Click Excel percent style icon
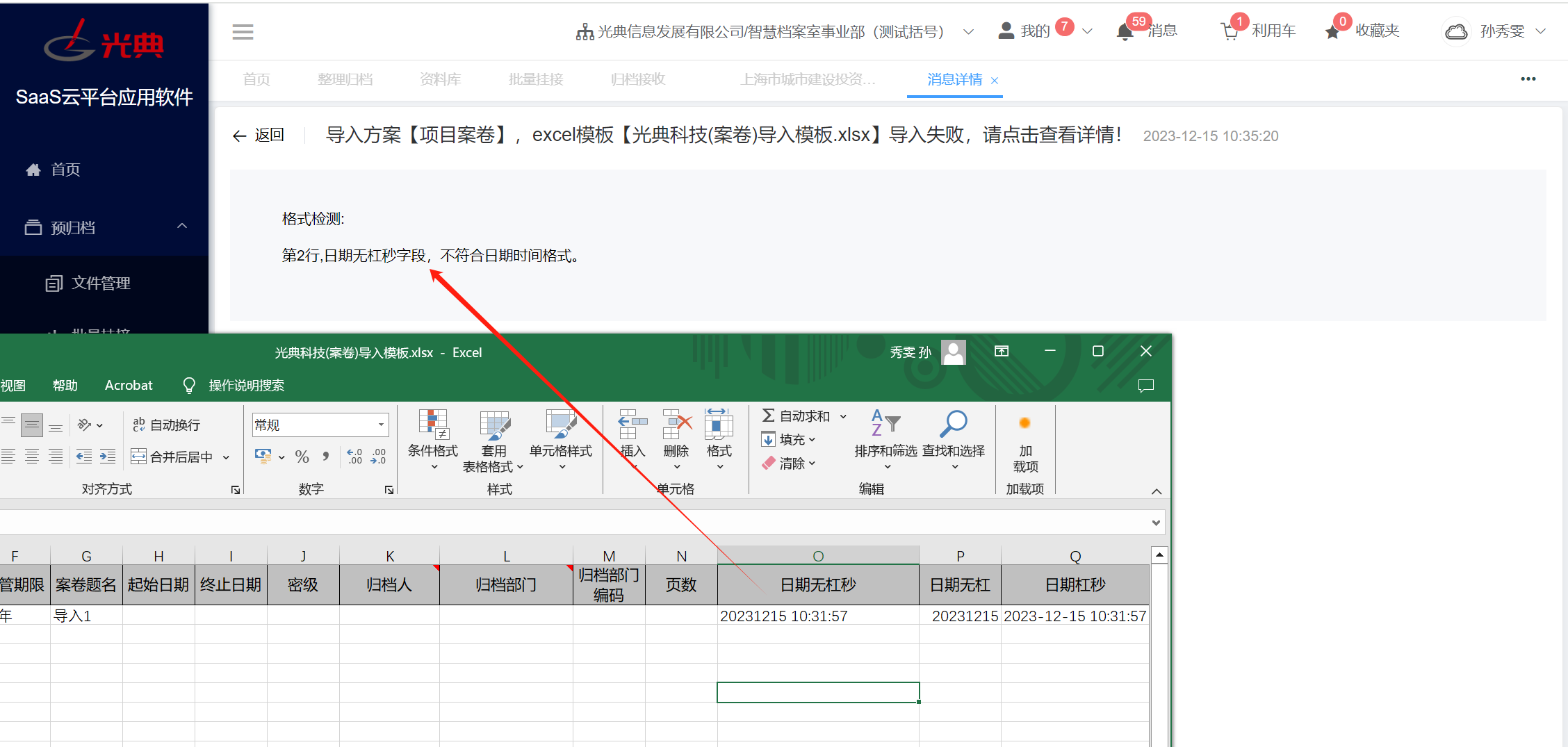This screenshot has height=747, width=1568. pyautogui.click(x=302, y=457)
